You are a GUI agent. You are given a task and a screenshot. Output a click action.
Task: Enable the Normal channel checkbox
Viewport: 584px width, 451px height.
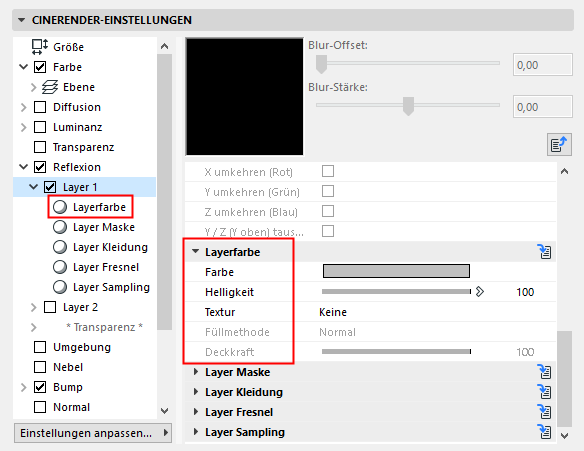[x=40, y=407]
